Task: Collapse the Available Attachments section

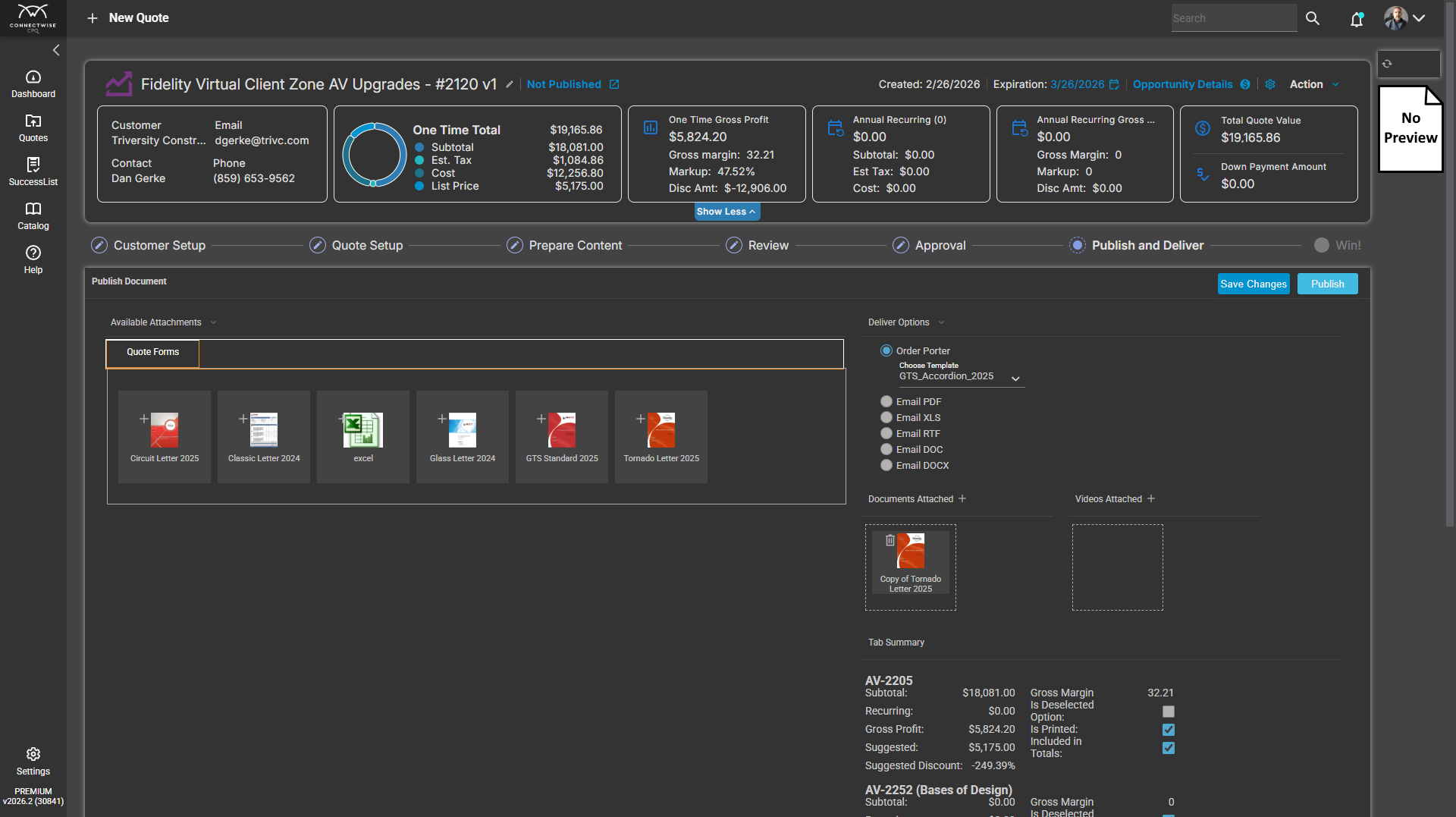Action: point(213,322)
